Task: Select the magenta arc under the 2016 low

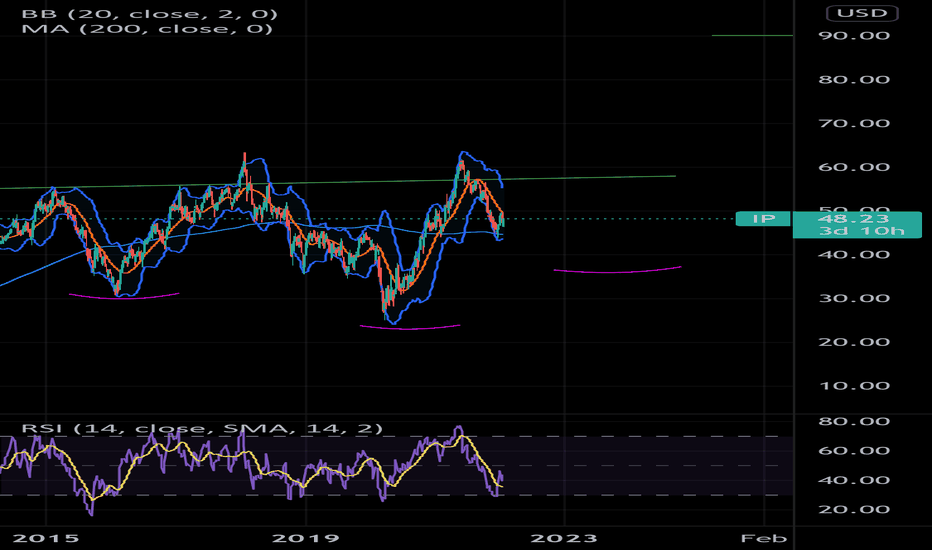Action: [x=124, y=297]
